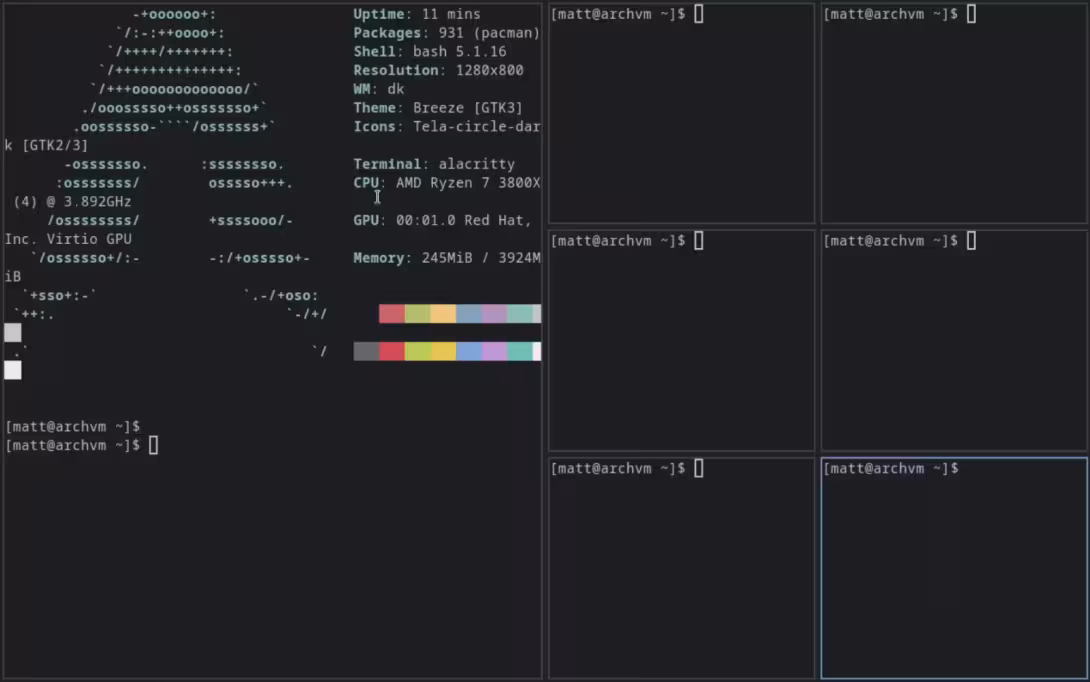Click the '245MiB / 3924M' memory value
This screenshot has width=1090, height=682.
481,258
